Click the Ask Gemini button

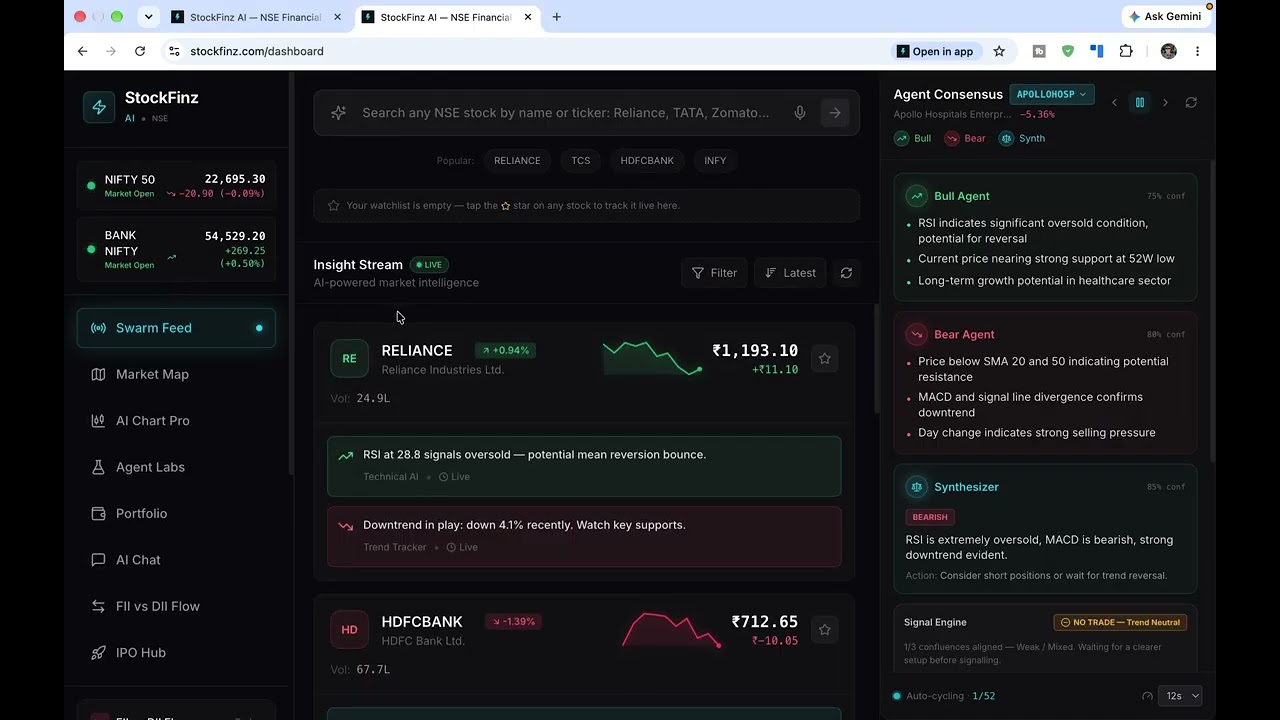point(1165,16)
